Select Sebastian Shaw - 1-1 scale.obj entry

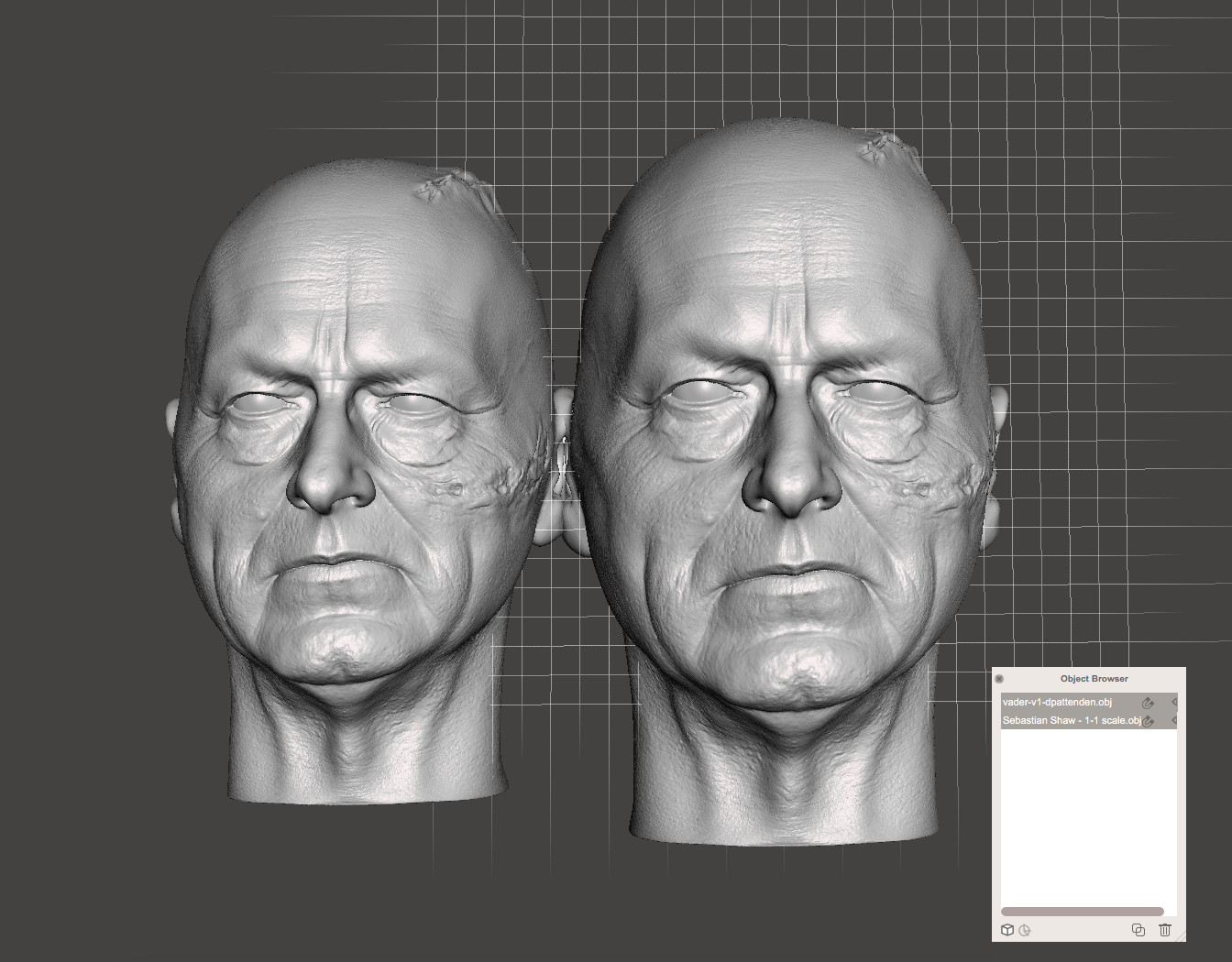(x=1088, y=721)
